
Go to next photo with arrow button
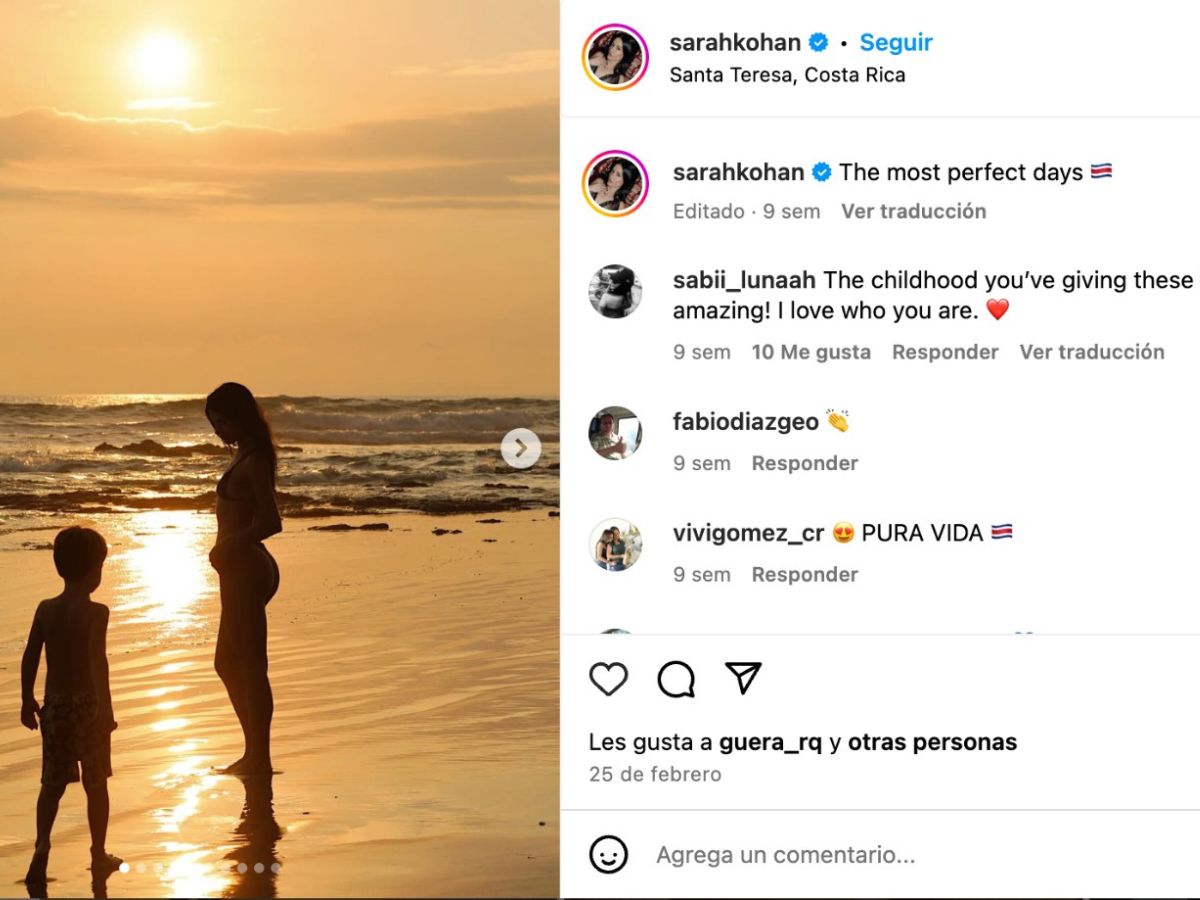coord(520,448)
